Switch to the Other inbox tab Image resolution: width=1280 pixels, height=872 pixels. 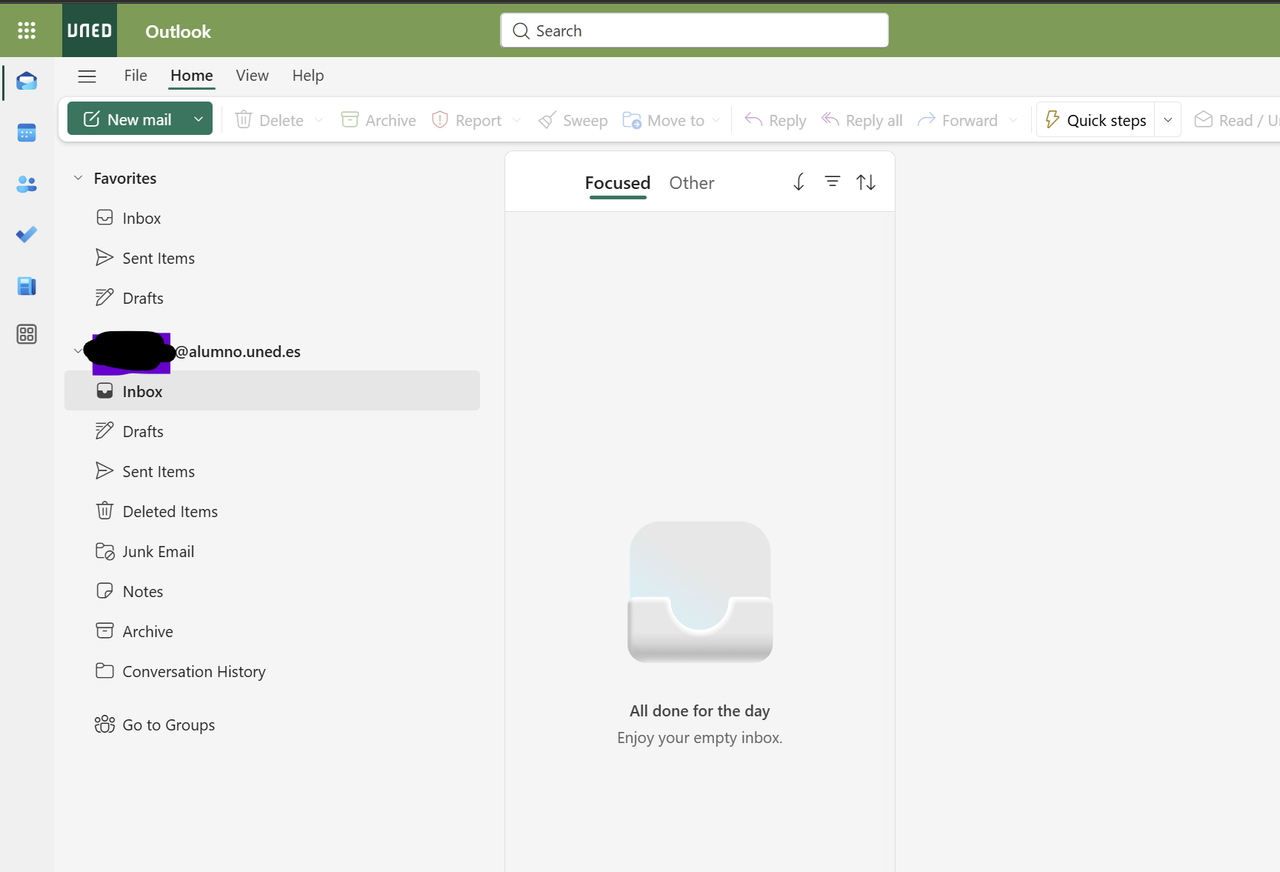(x=692, y=183)
